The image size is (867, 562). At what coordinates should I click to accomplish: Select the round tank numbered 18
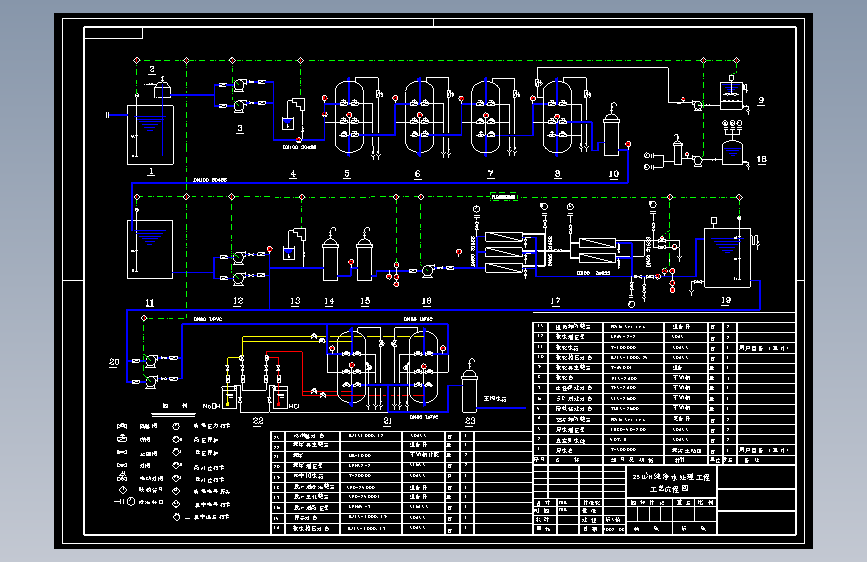(x=733, y=152)
